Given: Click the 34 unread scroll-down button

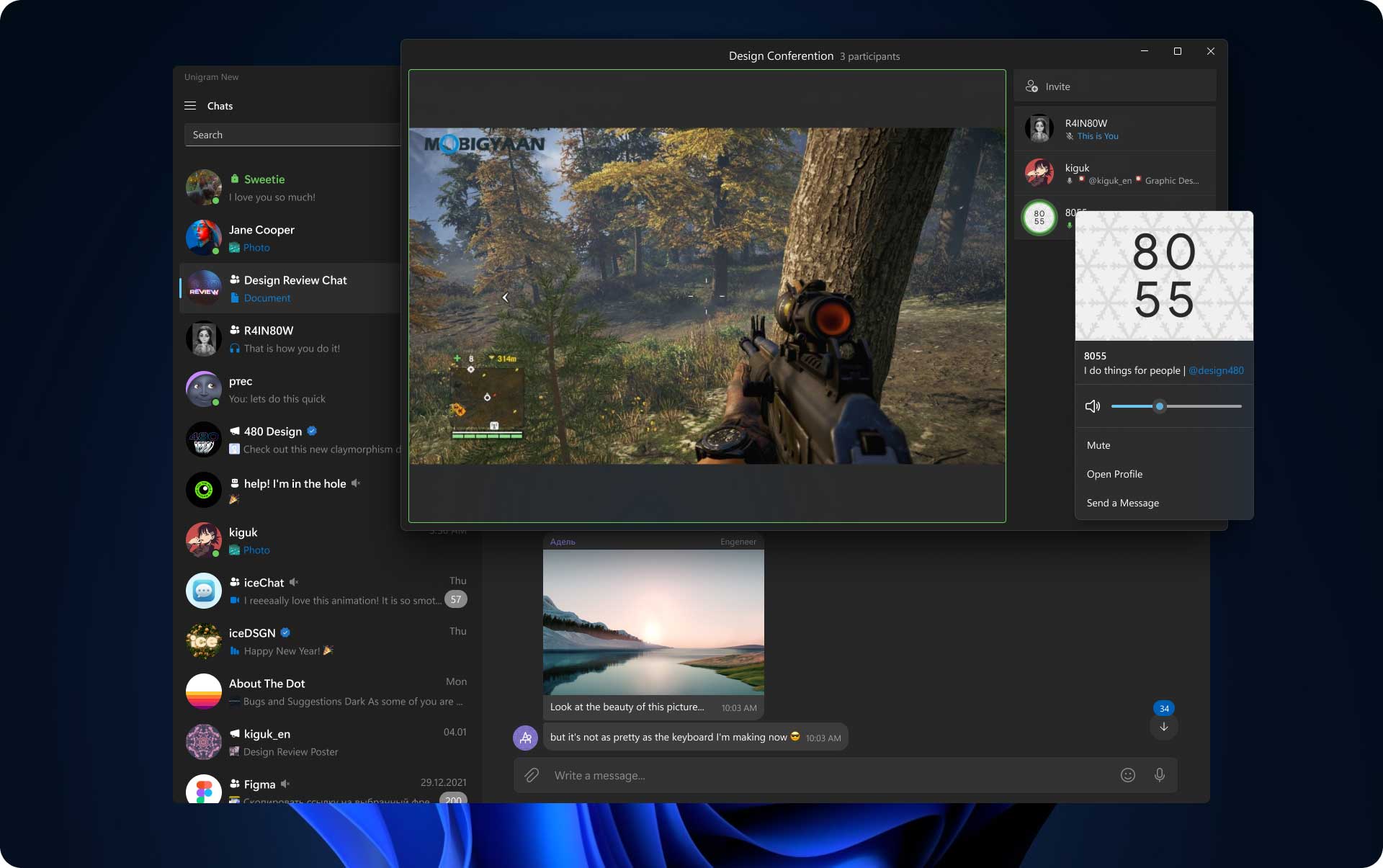Looking at the screenshot, I should 1164,720.
